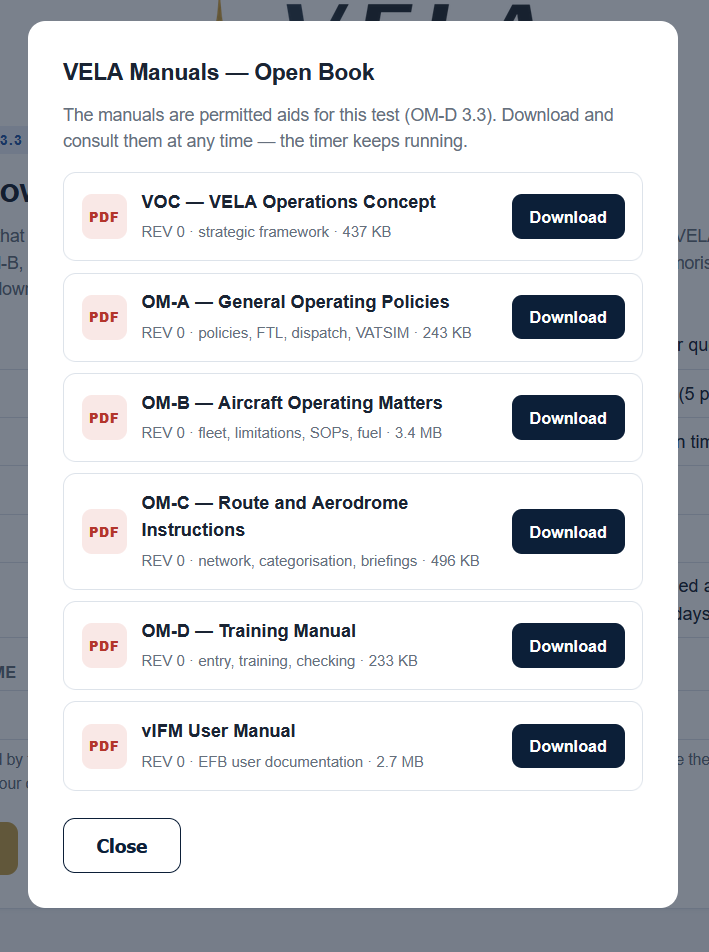Click the PDF icon for vIFM User Manual
This screenshot has height=952, width=709.
(x=104, y=746)
